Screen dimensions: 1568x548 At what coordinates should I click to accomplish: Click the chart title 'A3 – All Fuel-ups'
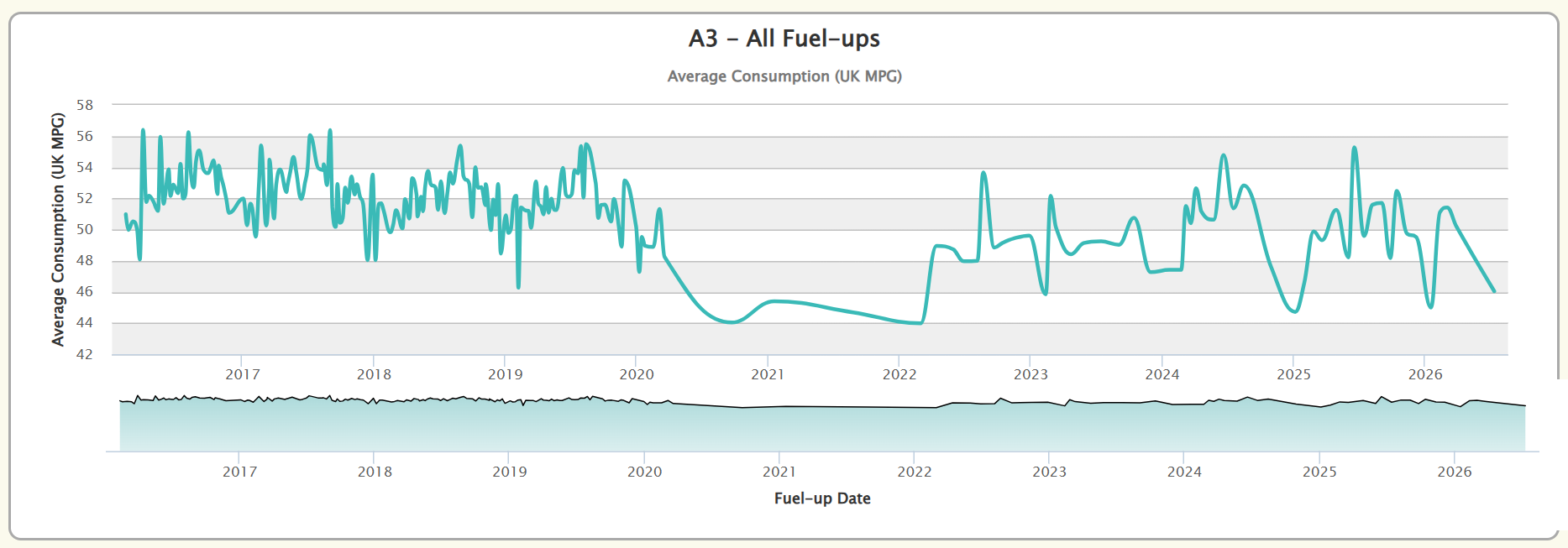click(784, 39)
